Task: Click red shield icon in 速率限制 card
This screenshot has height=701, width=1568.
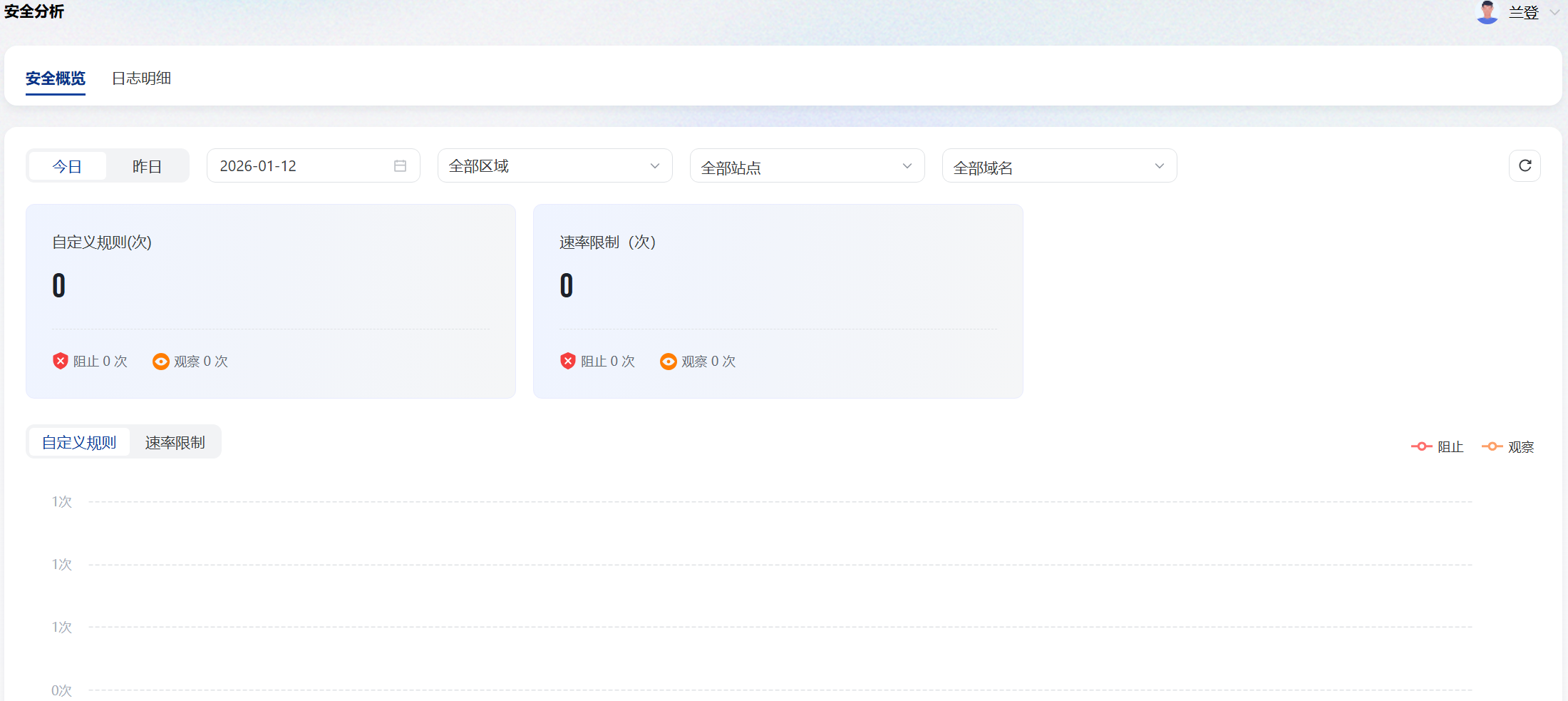Action: [567, 361]
